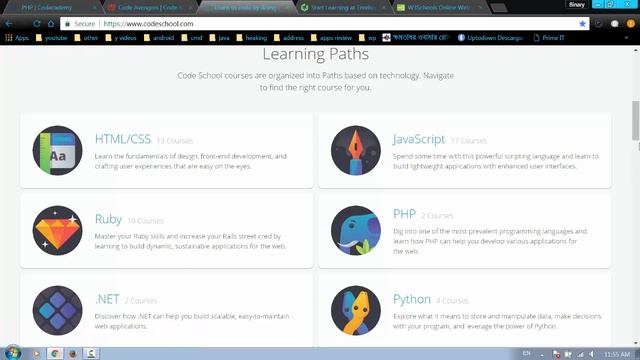Click the browser home icon
Screen dimensions: 640x360
[x=51, y=24]
